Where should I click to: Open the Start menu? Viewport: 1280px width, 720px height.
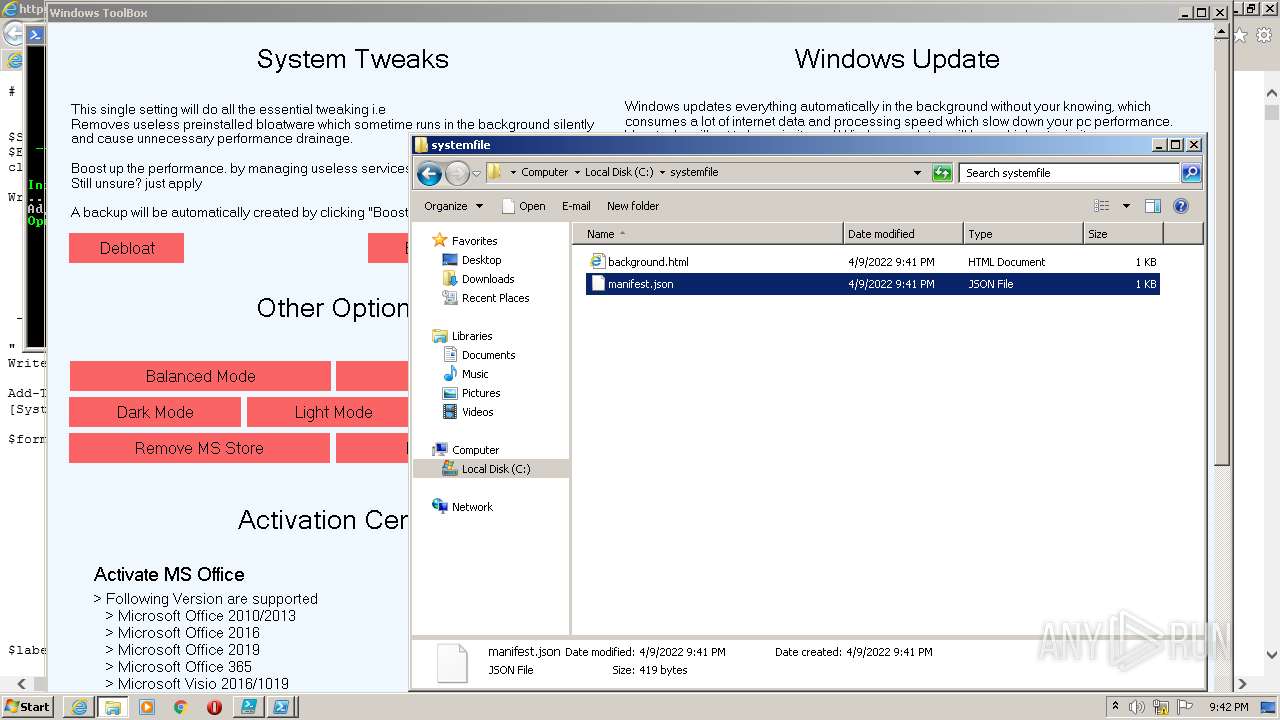[x=27, y=707]
